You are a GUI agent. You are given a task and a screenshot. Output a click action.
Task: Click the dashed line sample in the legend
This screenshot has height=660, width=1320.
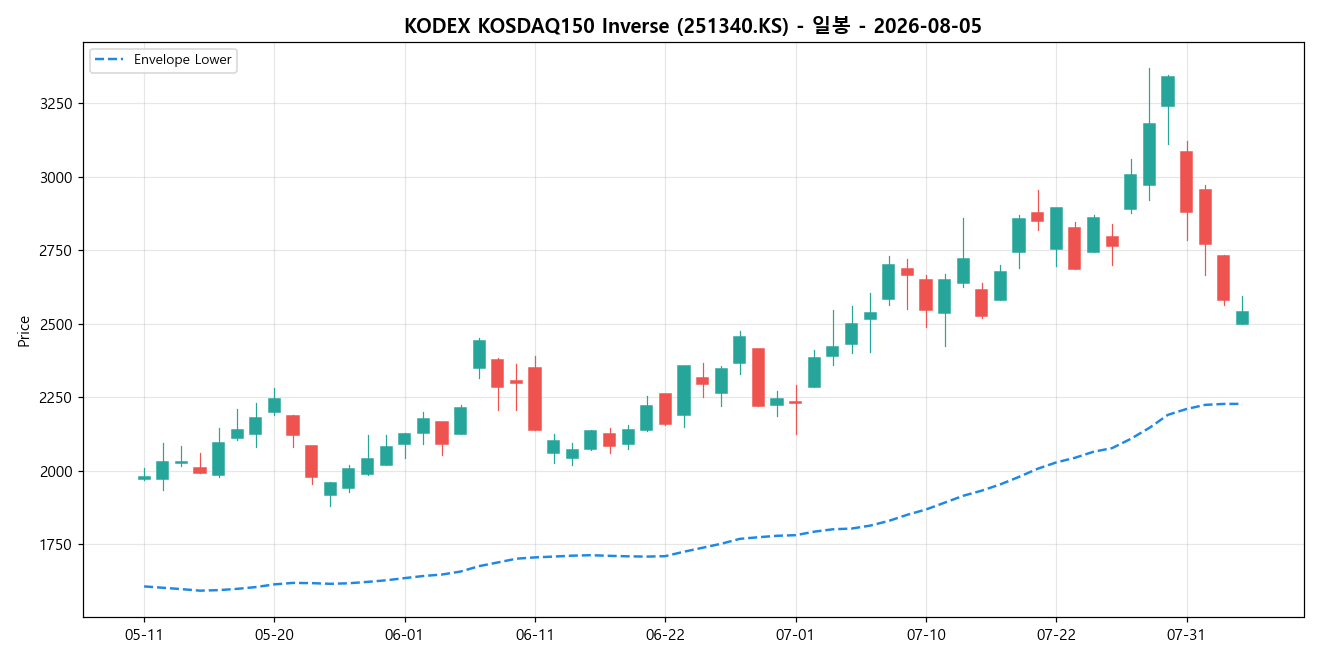111,60
